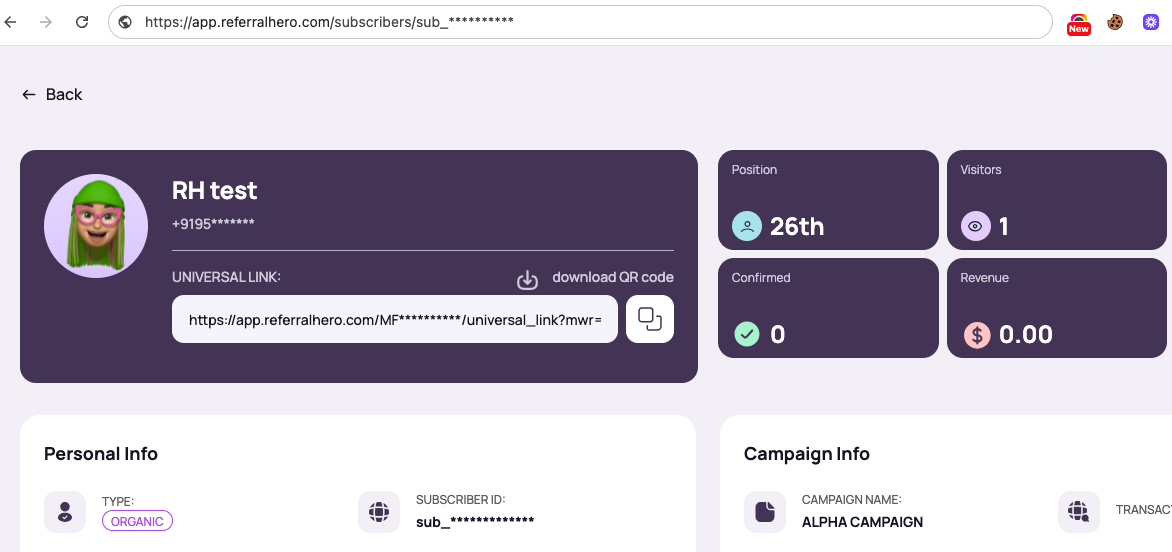Screen dimensions: 1172x552
Task: Click the Transaction globe search icon
Action: click(x=1079, y=512)
